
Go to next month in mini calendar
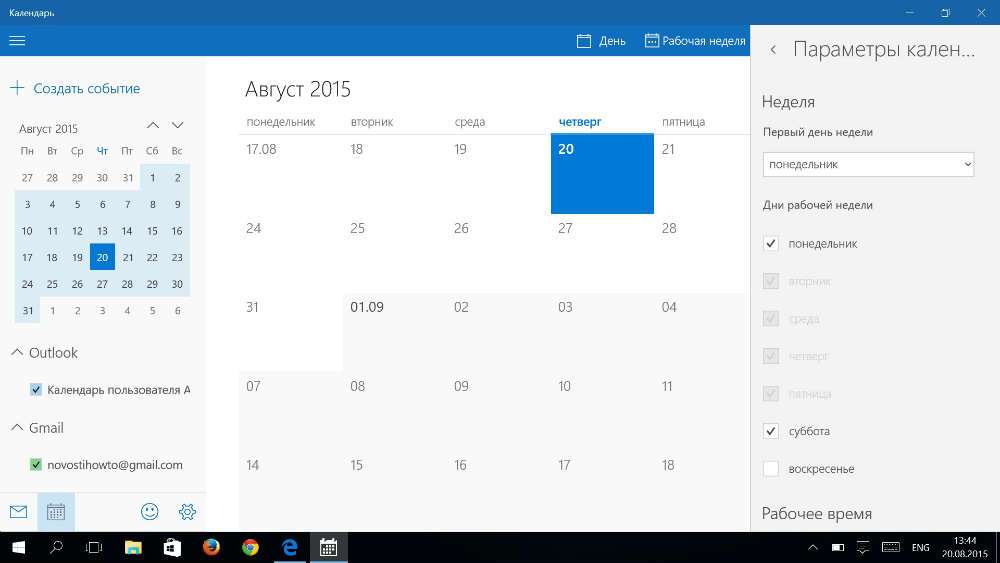(178, 126)
